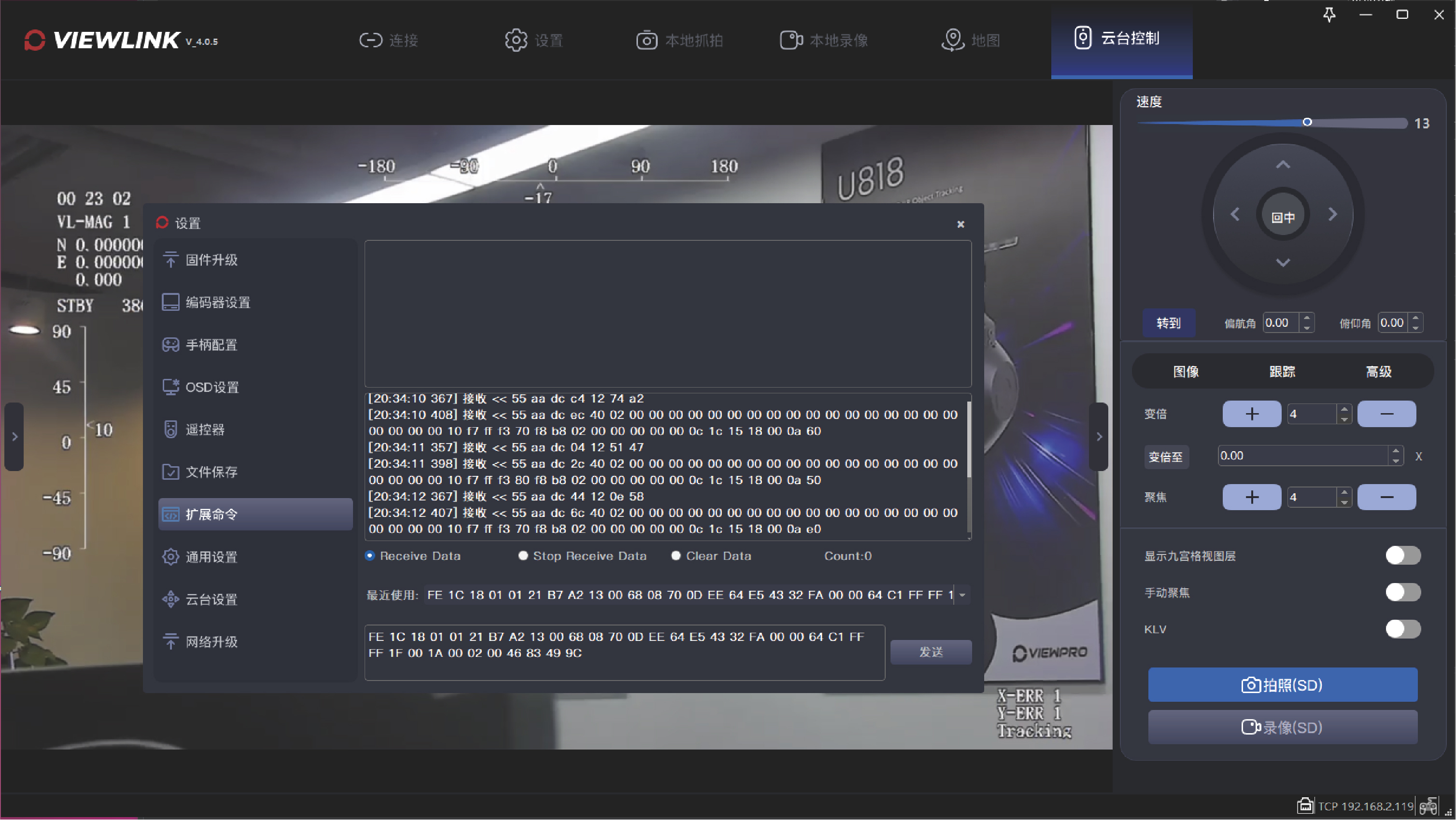Enable the 显示九宫格视图层 toggle

(1403, 556)
